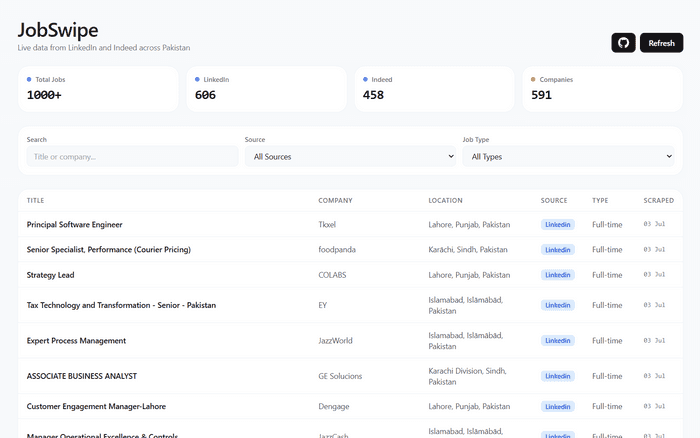
Task: Select the Companies 591 stat card
Action: [603, 89]
